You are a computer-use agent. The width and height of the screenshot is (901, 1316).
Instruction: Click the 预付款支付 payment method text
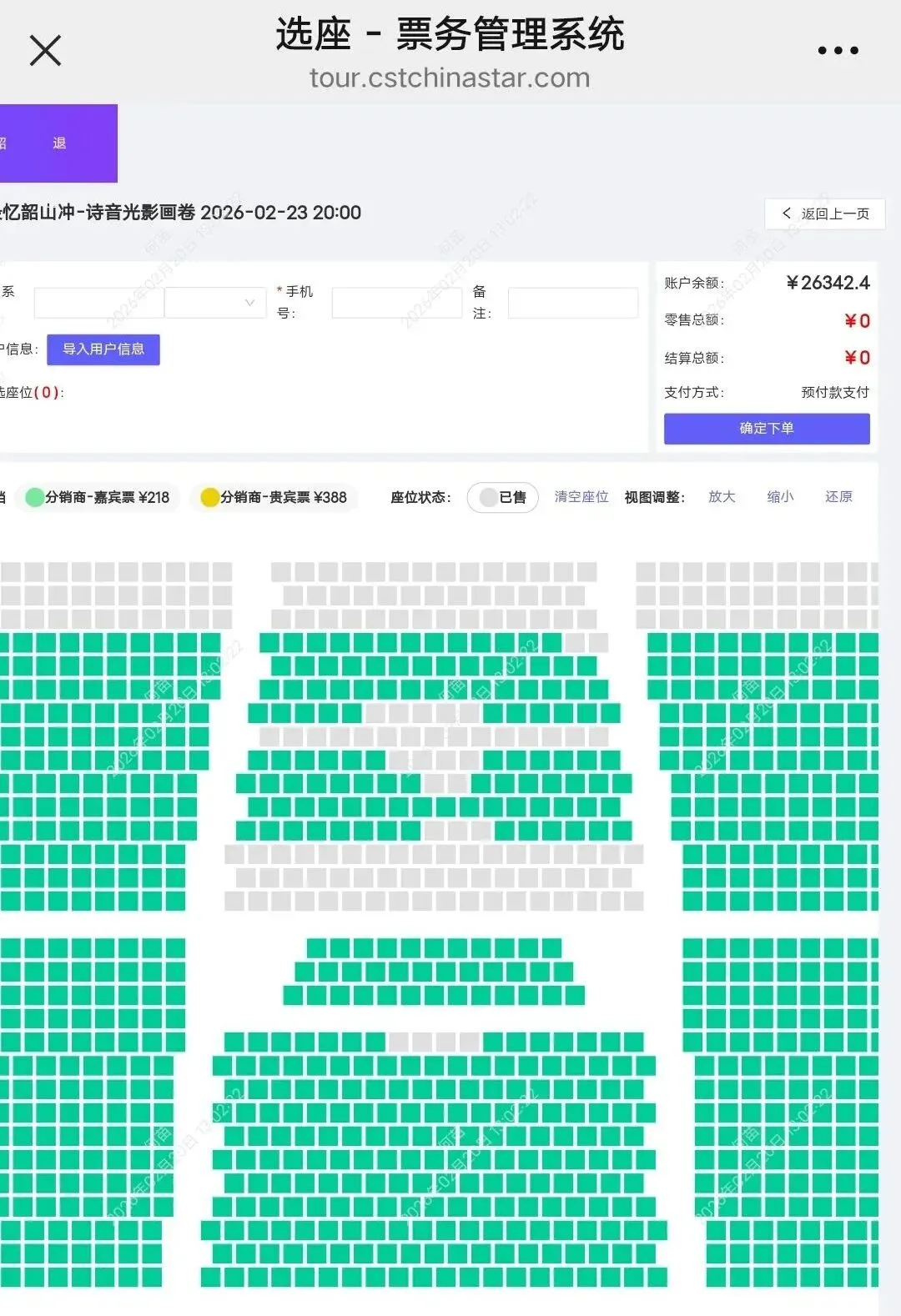coord(835,392)
